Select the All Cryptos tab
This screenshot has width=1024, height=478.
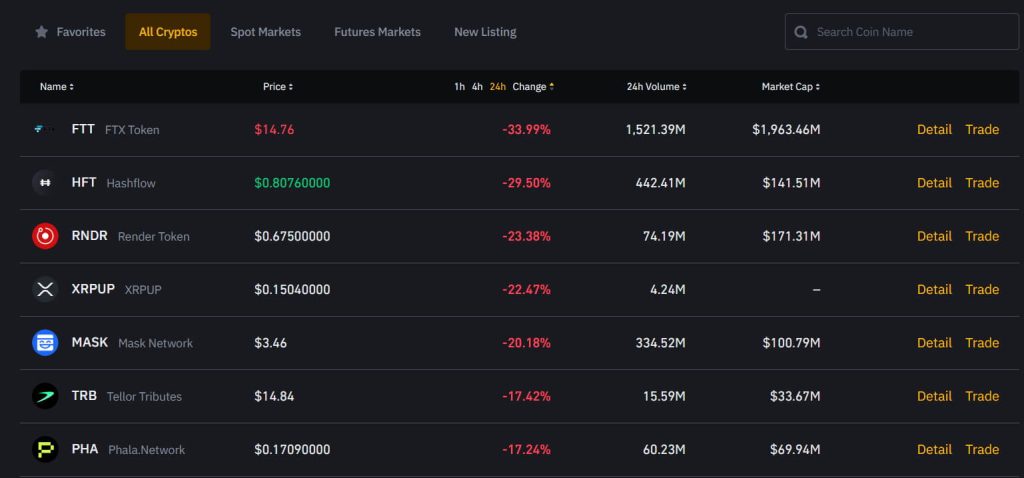[168, 31]
